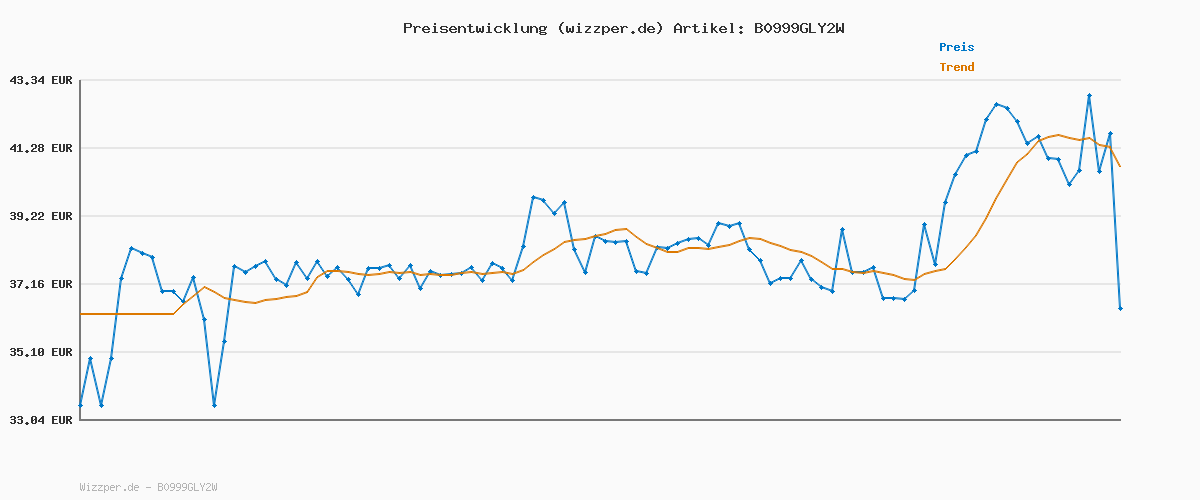This screenshot has width=1200, height=500.
Task: Click the Wizzper.de footer watermark text
Action: pos(109,487)
